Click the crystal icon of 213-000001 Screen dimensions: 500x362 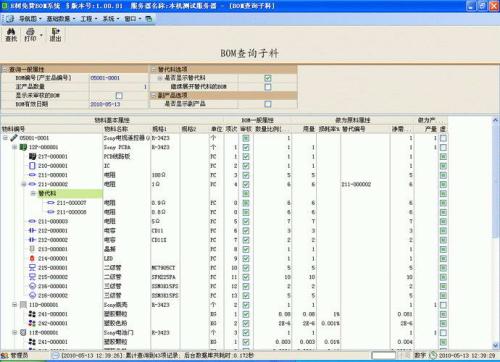[32, 249]
